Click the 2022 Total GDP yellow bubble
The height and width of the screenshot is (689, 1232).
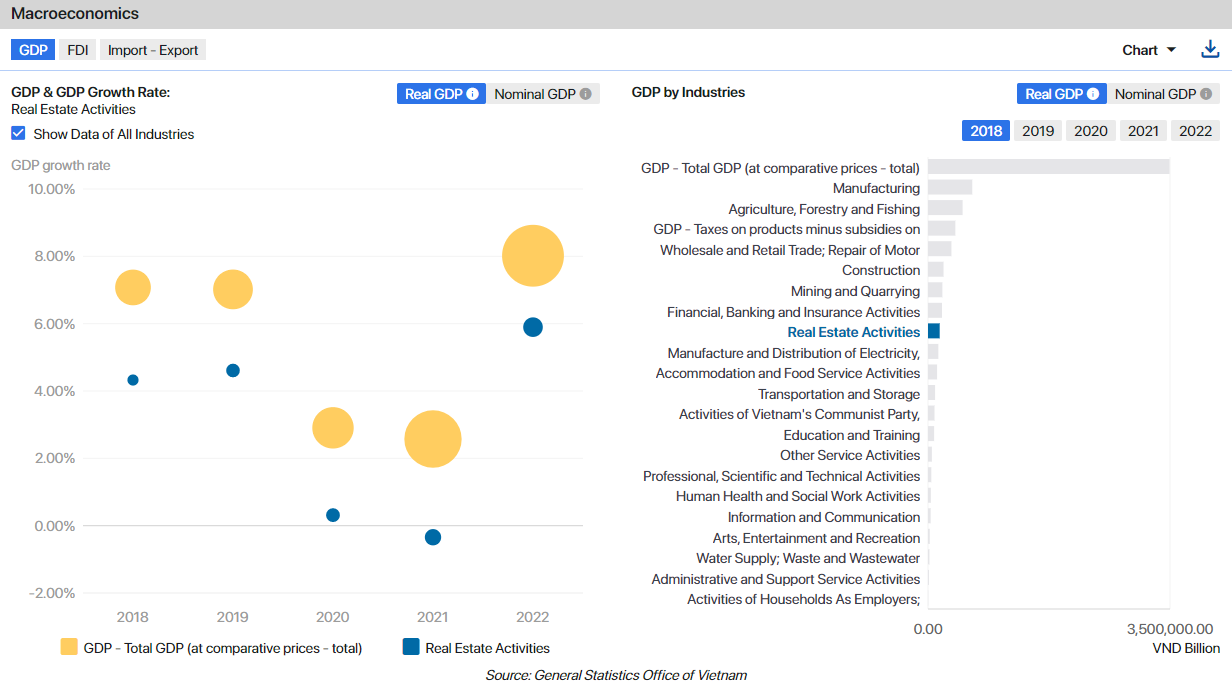tap(533, 256)
